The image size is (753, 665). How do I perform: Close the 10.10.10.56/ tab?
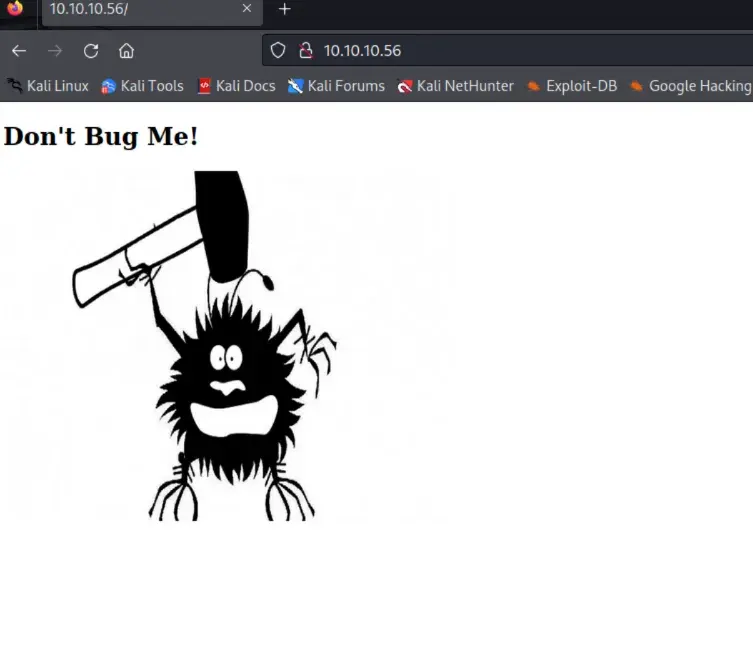247,9
